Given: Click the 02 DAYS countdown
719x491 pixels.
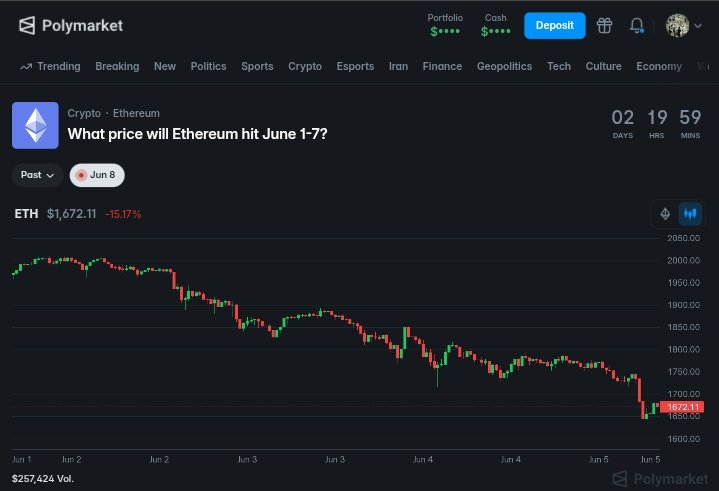Looking at the screenshot, I should [x=623, y=124].
